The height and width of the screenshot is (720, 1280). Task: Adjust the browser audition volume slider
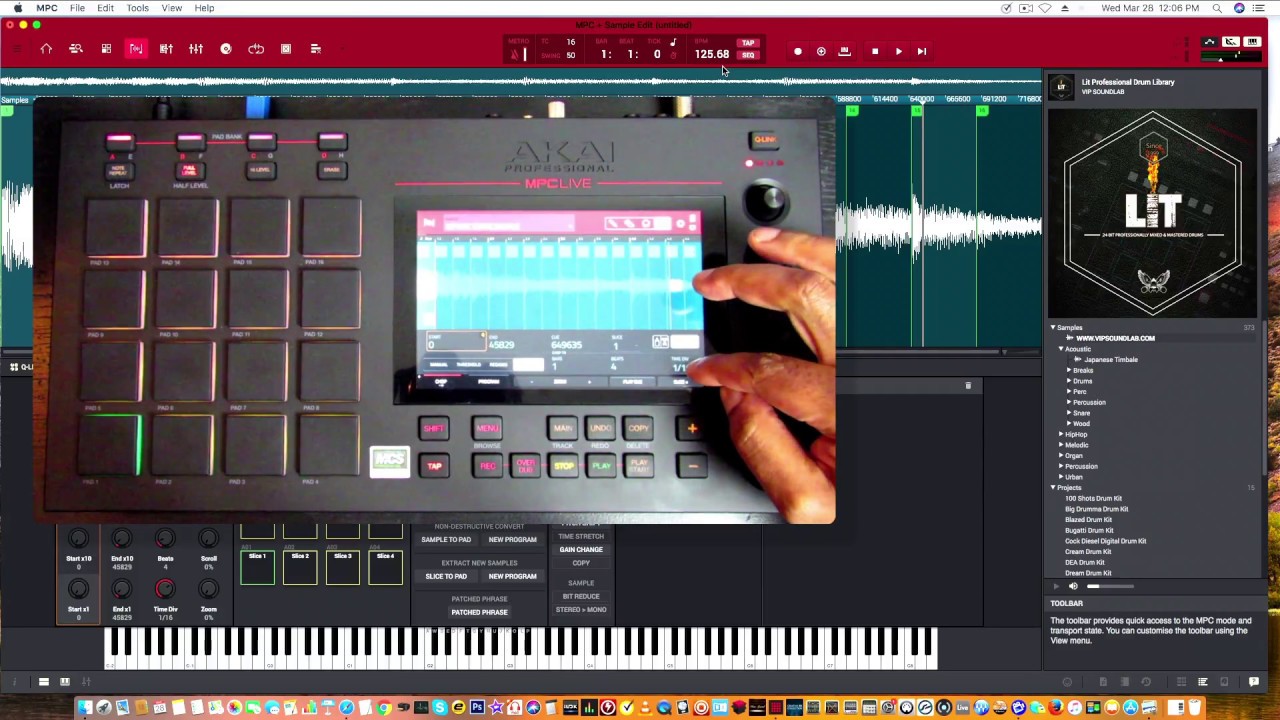[1110, 587]
